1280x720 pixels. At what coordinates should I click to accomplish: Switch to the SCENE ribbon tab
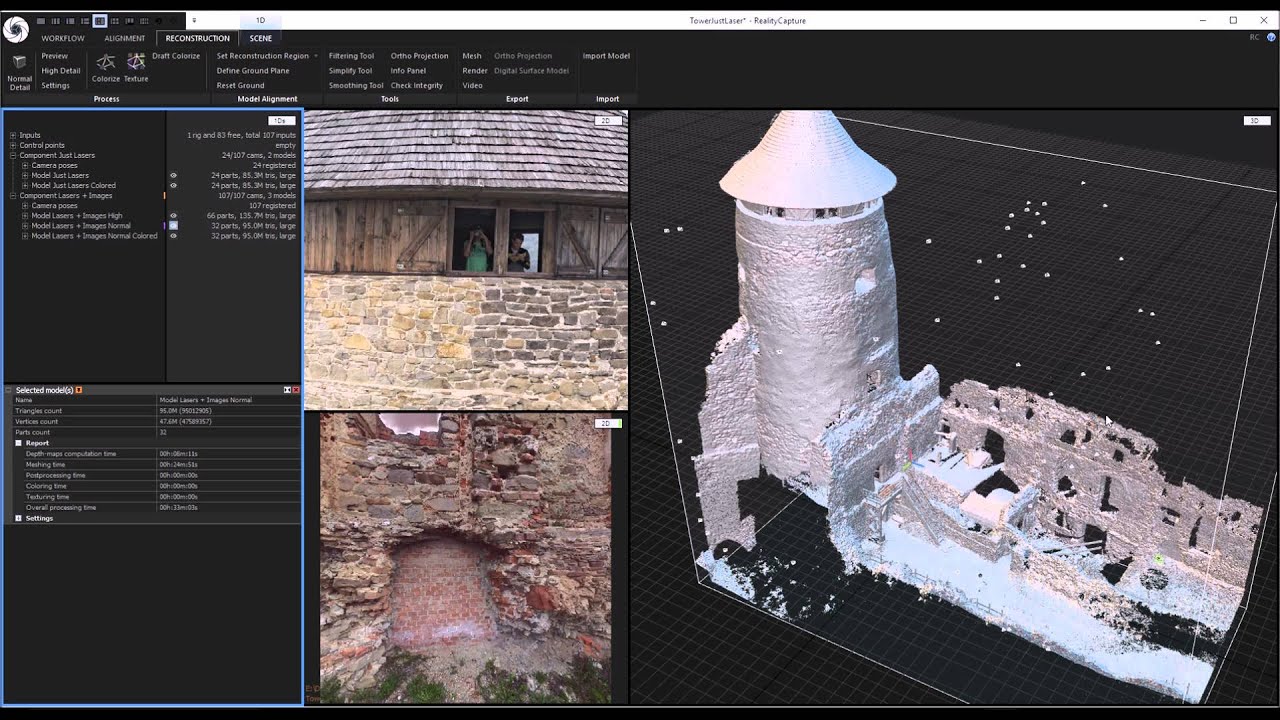point(260,38)
